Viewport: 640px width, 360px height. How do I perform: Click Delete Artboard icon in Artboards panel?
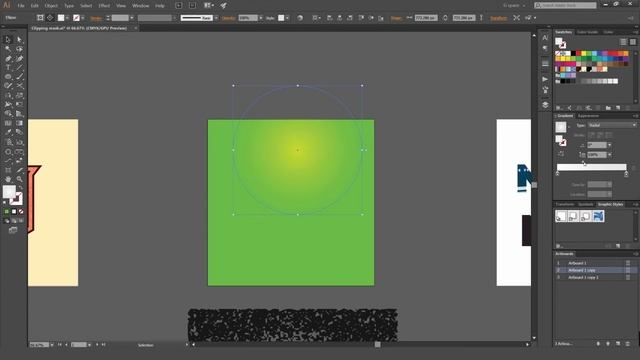point(628,344)
